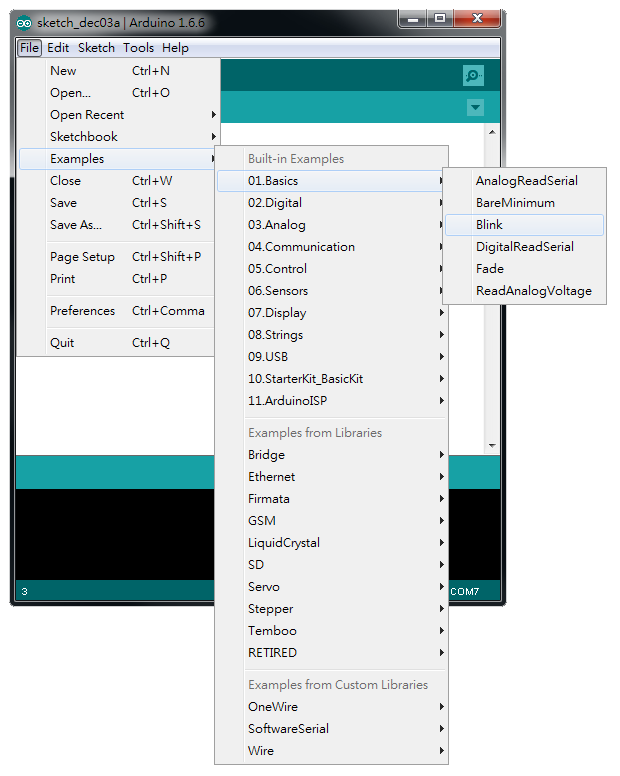Screen dimensions: 620x776
Task: Open the SoftwareSerial custom library examples
Action: tap(288, 729)
